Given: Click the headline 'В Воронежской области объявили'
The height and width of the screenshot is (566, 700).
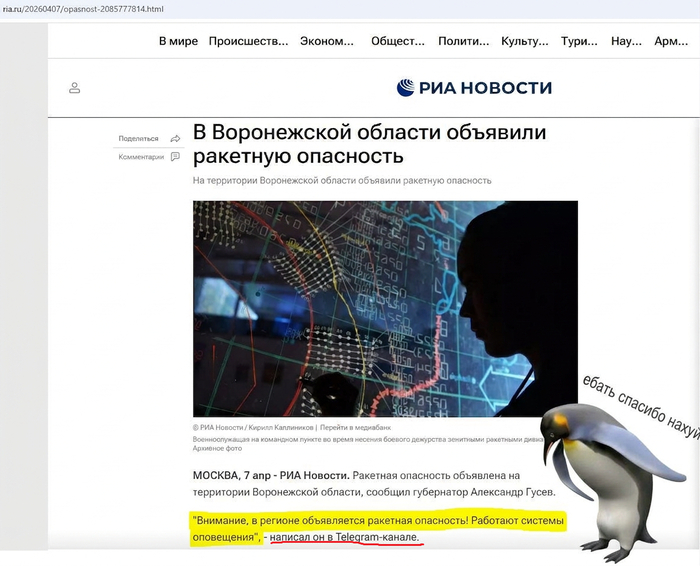Looking at the screenshot, I should tap(370, 132).
